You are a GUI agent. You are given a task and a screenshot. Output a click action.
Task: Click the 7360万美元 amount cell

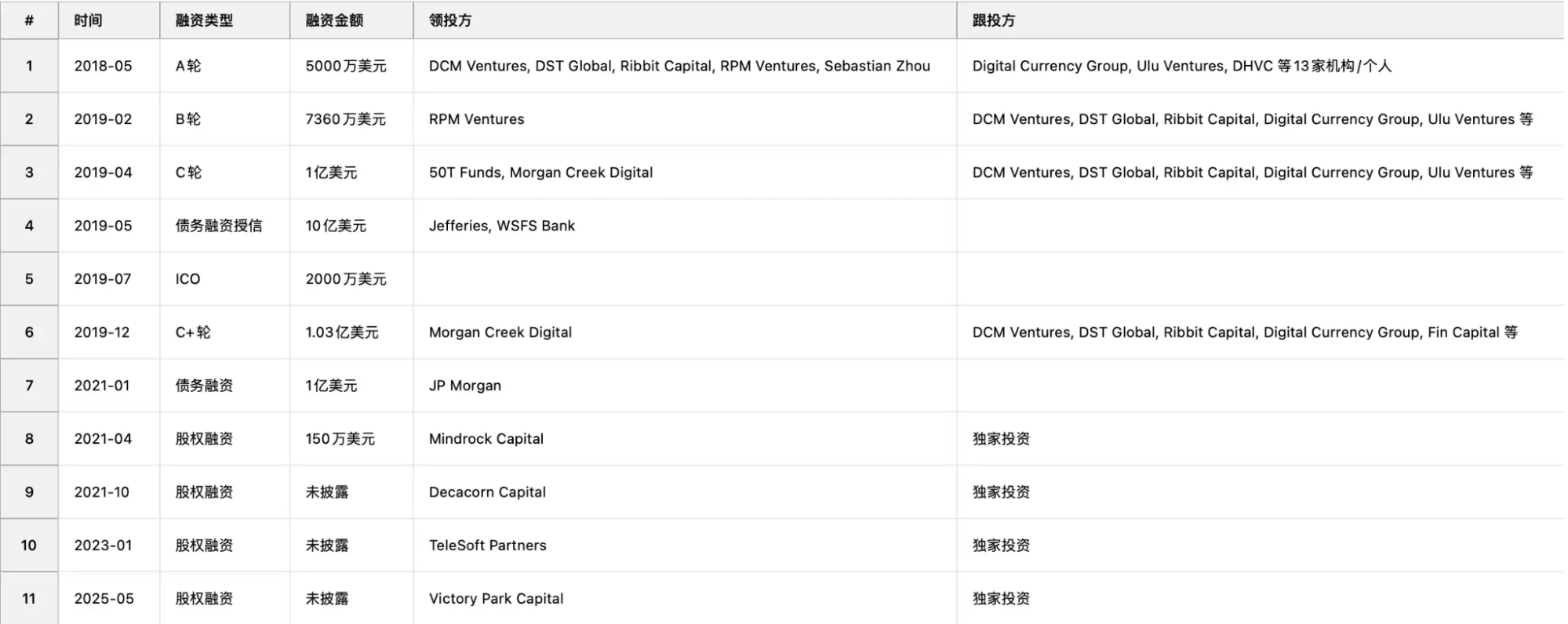click(x=351, y=119)
